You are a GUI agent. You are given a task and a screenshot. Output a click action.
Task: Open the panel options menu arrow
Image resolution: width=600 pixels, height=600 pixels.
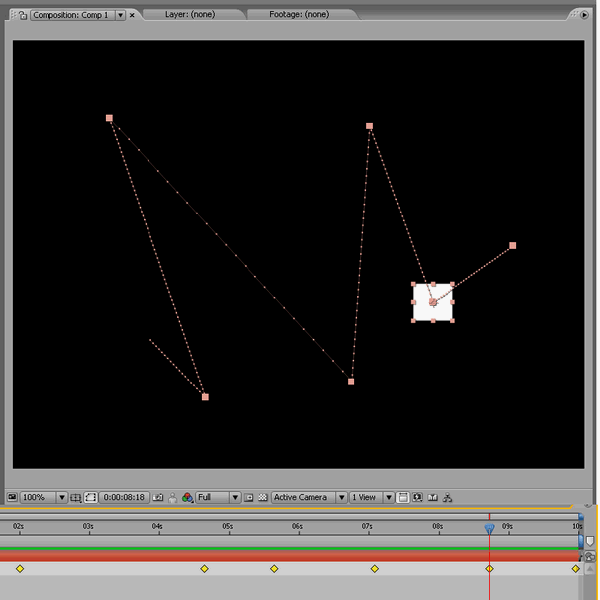coord(584,15)
